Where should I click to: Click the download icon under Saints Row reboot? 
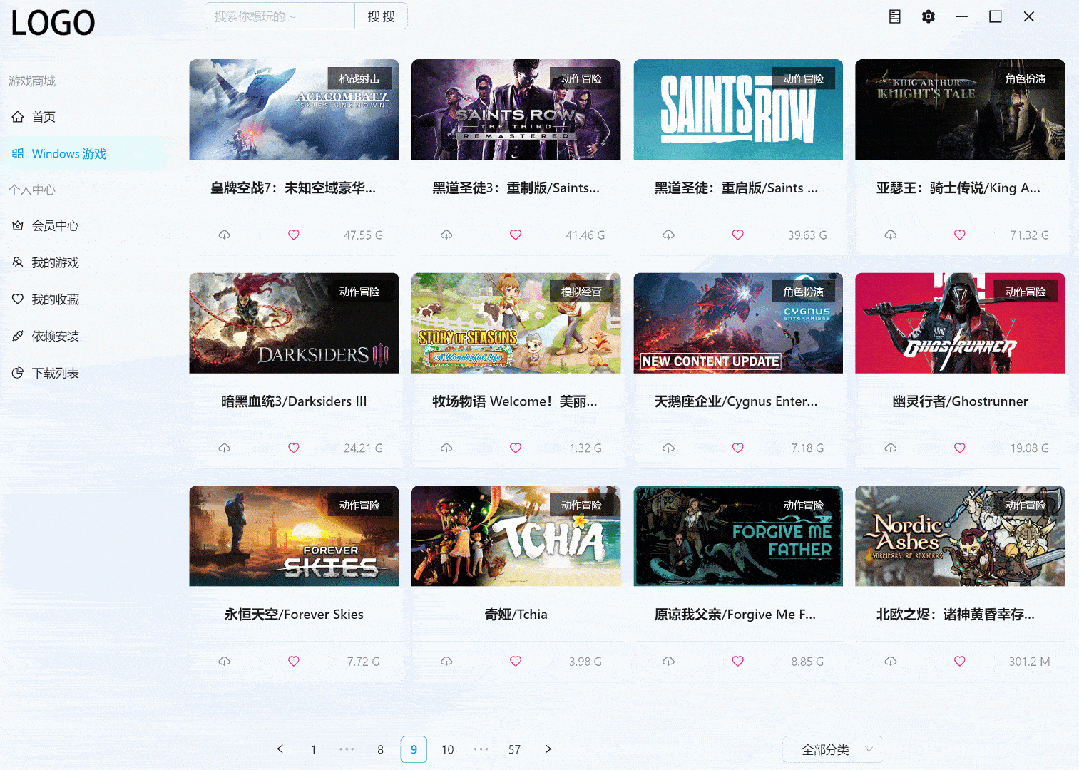click(668, 235)
